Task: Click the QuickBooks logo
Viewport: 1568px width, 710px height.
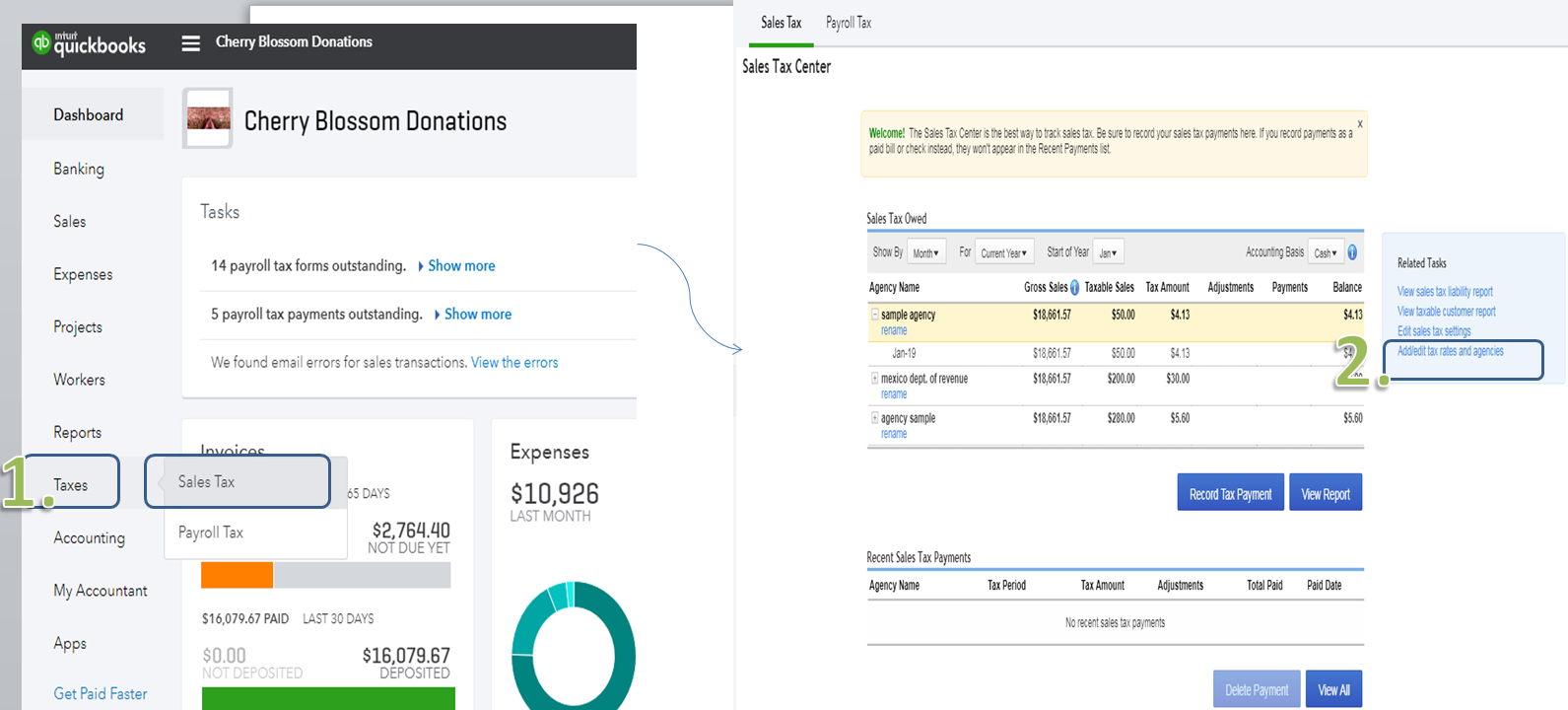Action: click(89, 43)
